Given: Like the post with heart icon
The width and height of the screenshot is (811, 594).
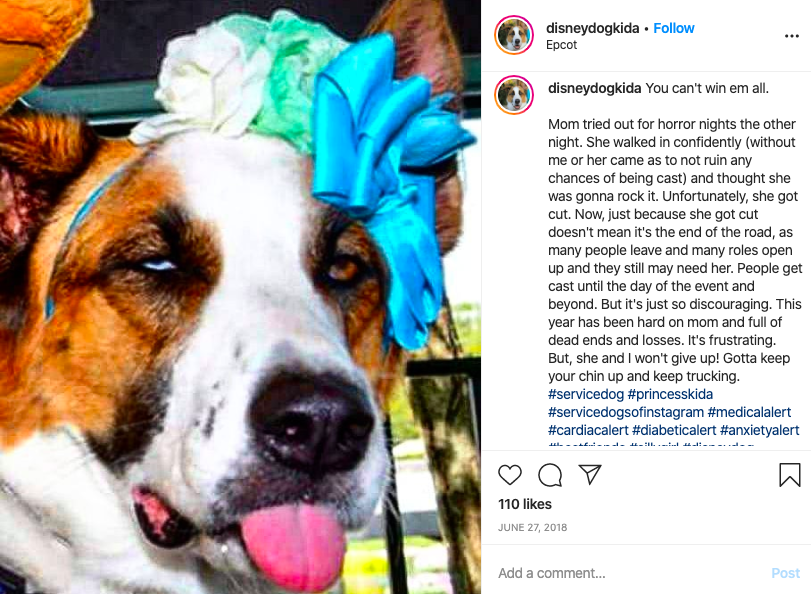Looking at the screenshot, I should click(509, 474).
